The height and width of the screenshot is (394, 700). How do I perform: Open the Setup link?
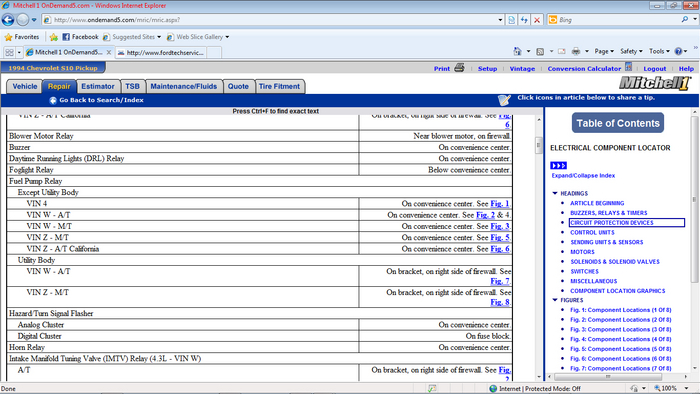pos(487,69)
